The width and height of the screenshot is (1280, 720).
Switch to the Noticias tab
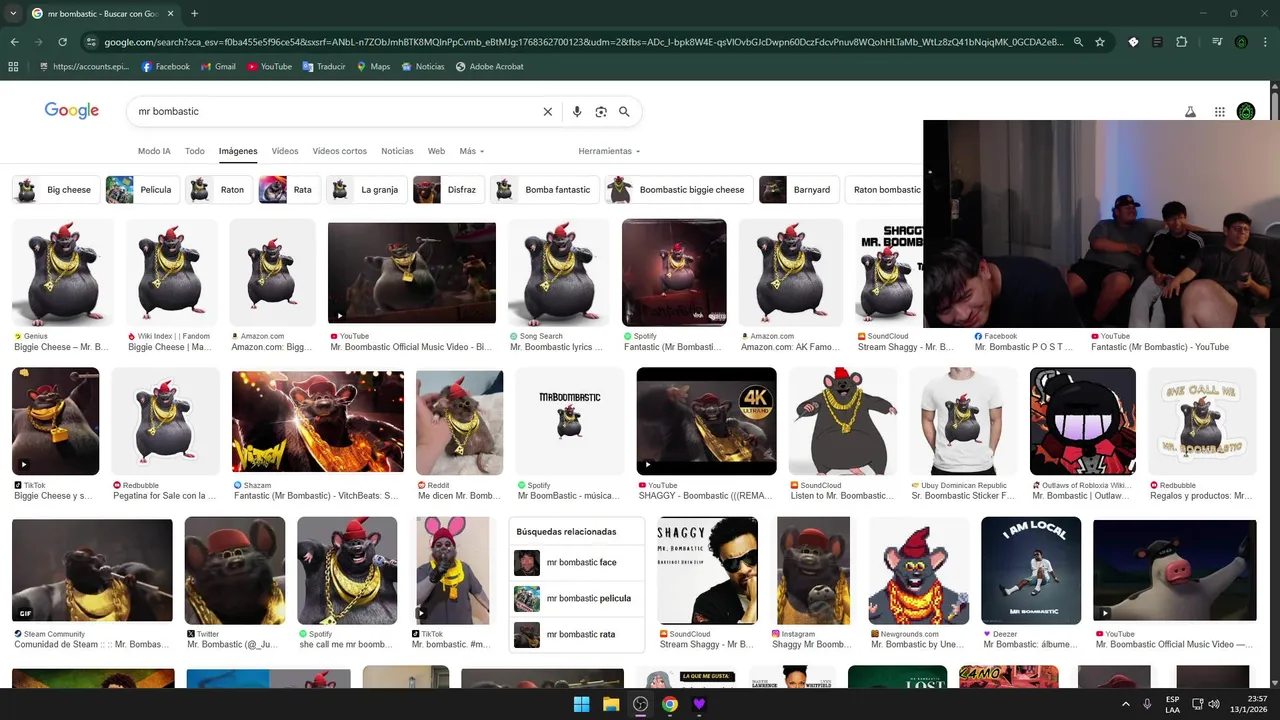397,151
